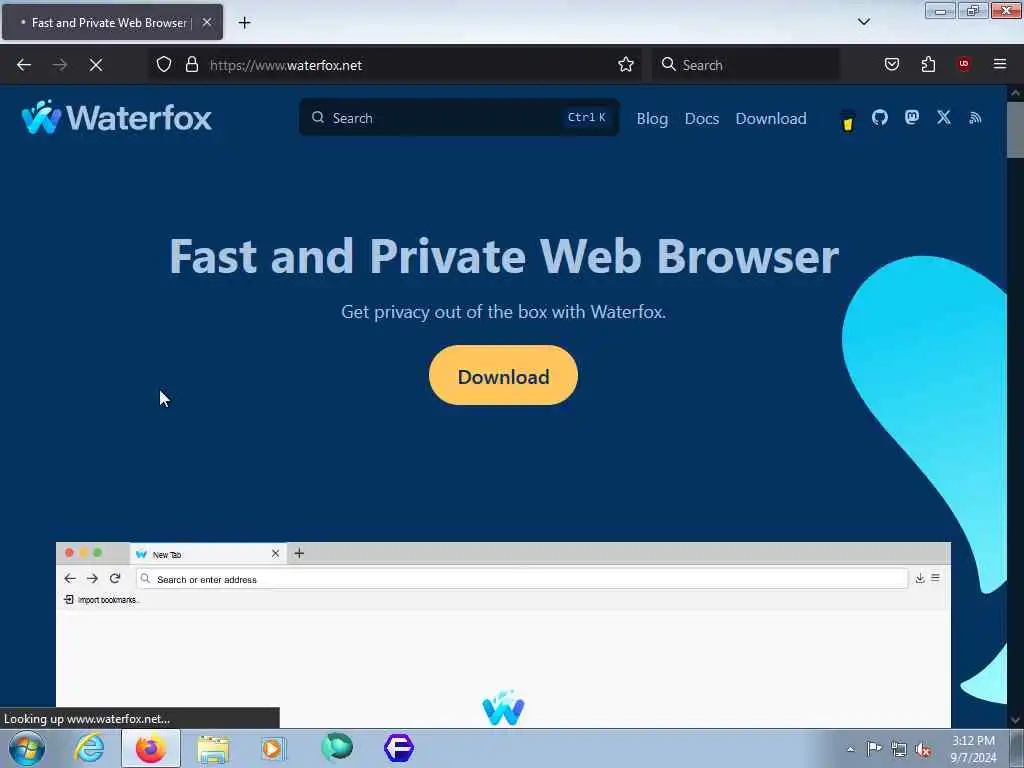Click the padlock site security icon

191,64
